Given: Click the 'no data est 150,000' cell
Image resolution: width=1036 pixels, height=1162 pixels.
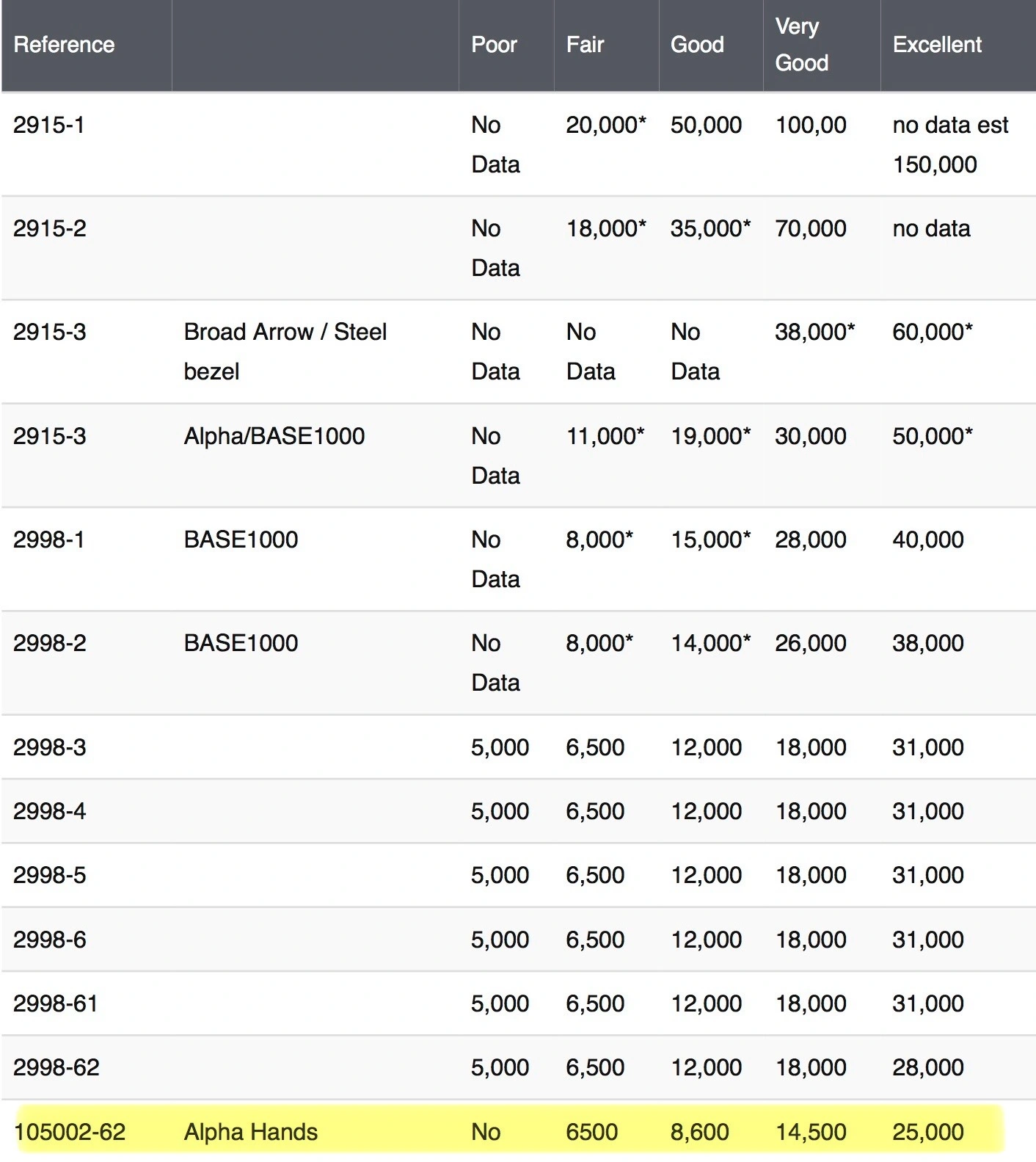Looking at the screenshot, I should pos(949,145).
